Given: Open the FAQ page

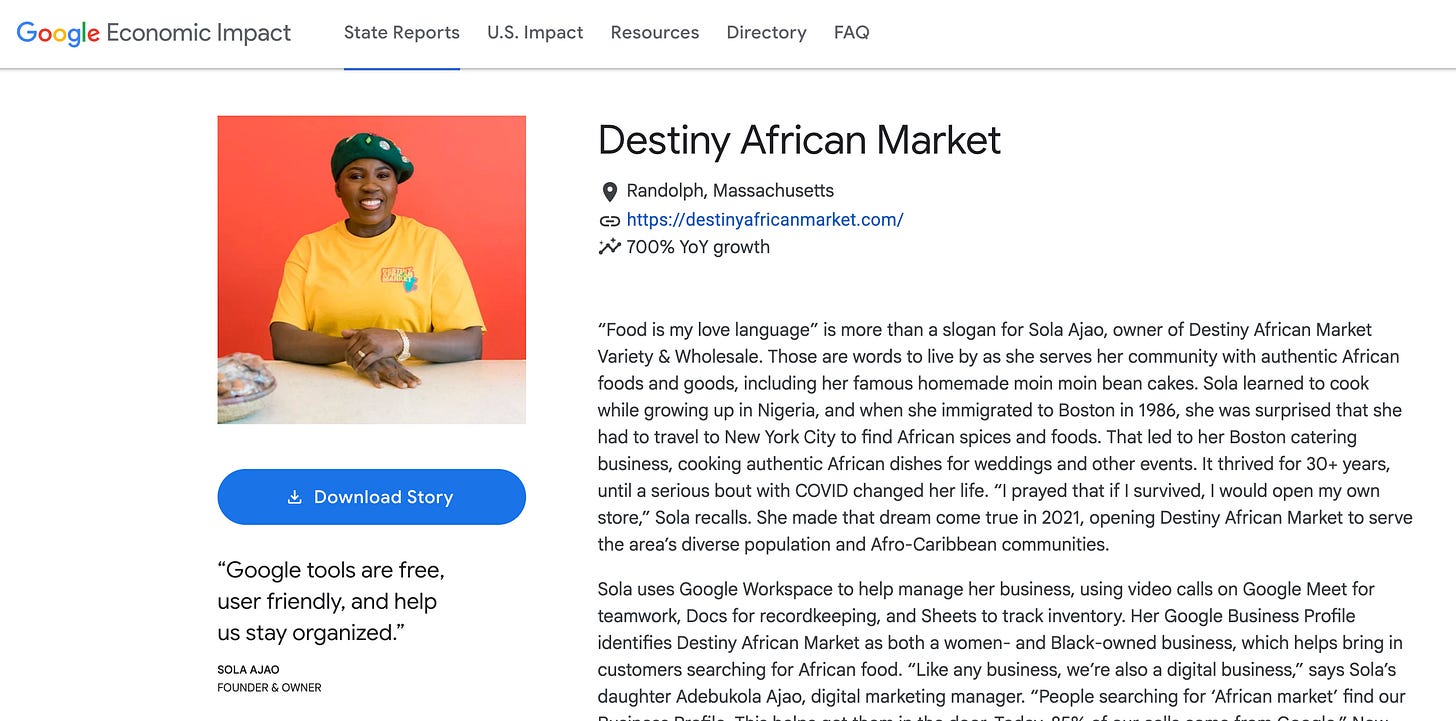Looking at the screenshot, I should pos(852,33).
